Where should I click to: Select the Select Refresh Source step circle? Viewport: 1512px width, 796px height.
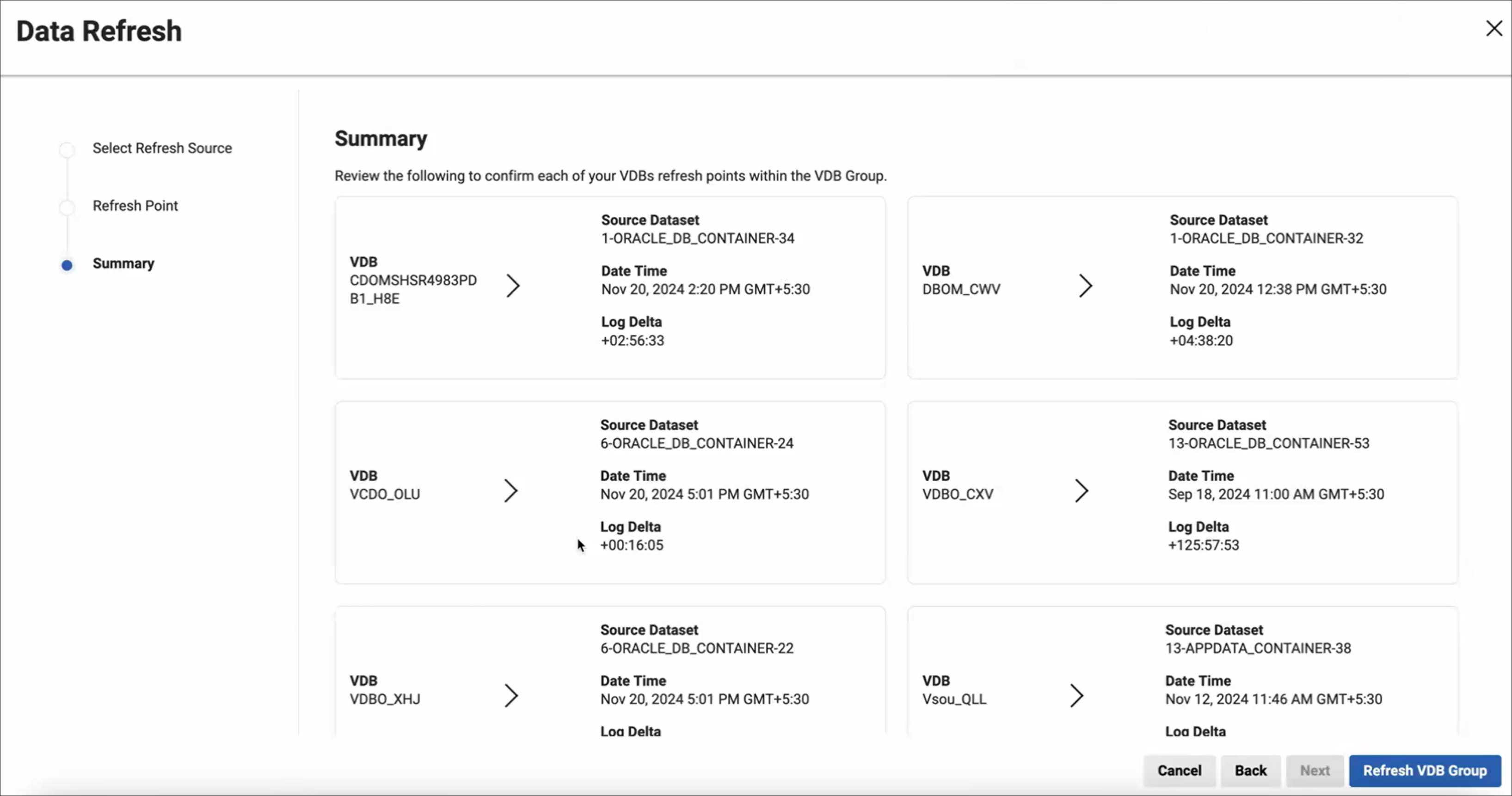coord(67,150)
